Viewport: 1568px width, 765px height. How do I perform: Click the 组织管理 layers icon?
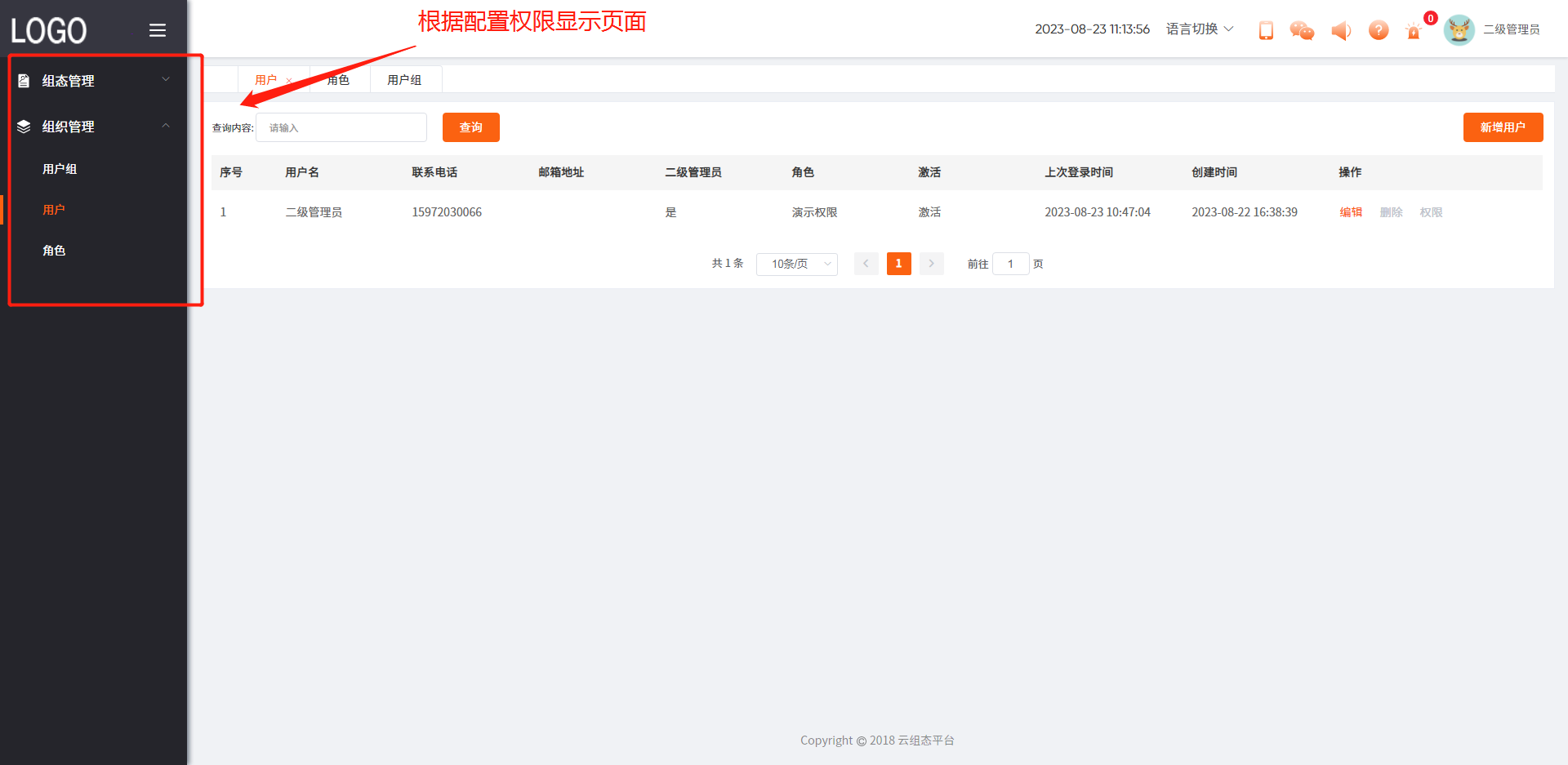[24, 127]
